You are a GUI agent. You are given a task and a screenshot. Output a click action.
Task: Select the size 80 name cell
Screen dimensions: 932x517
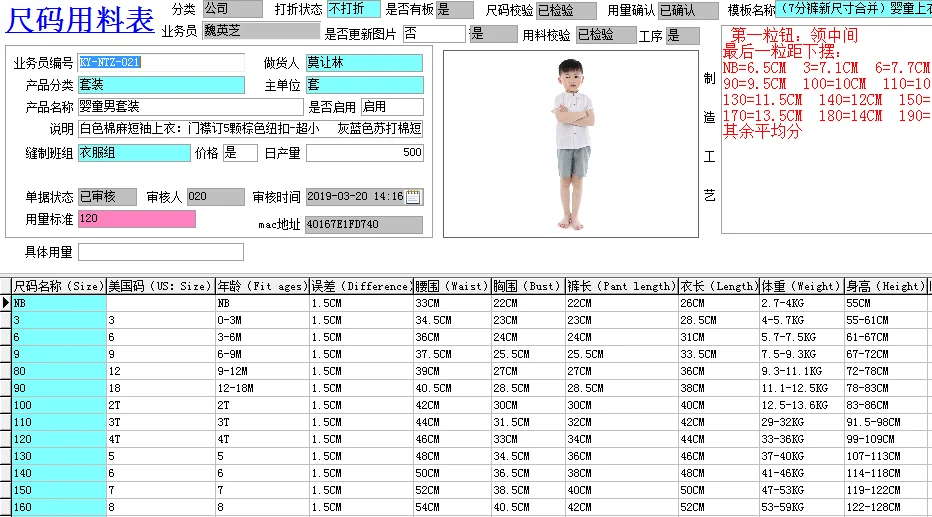(x=59, y=371)
